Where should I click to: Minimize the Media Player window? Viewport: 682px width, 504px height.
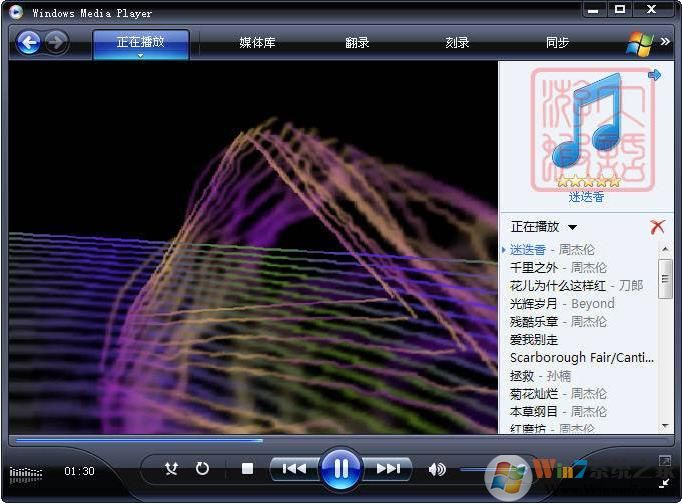pos(593,10)
